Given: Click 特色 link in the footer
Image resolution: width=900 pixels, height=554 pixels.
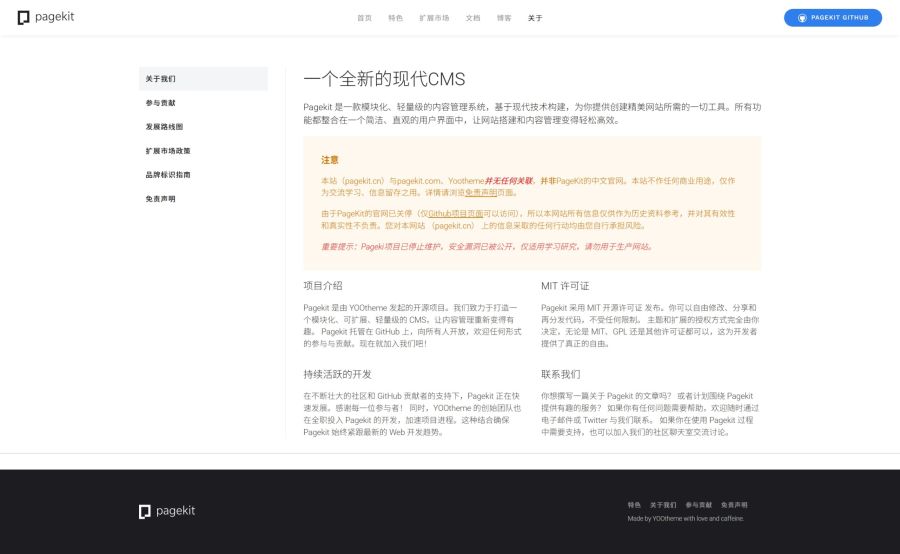Looking at the screenshot, I should [x=634, y=505].
